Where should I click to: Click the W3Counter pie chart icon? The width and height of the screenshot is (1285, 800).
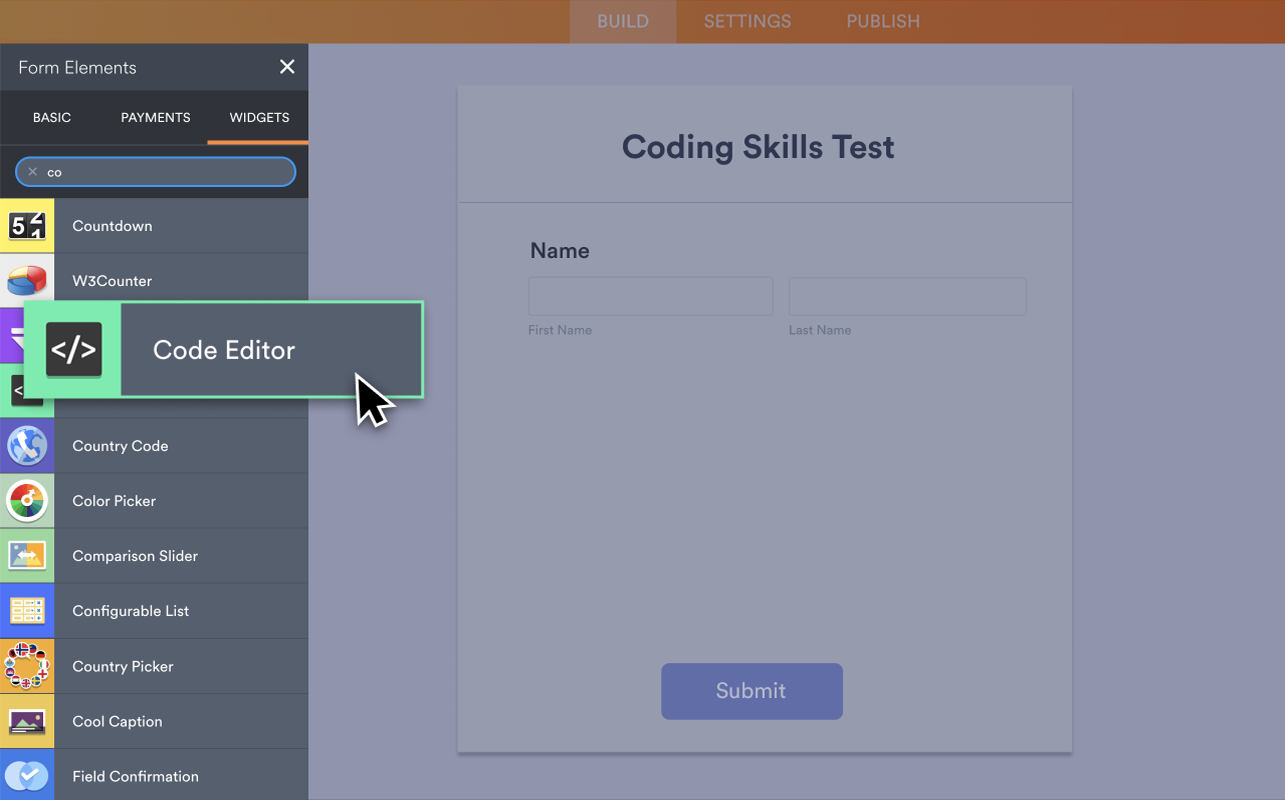27,280
